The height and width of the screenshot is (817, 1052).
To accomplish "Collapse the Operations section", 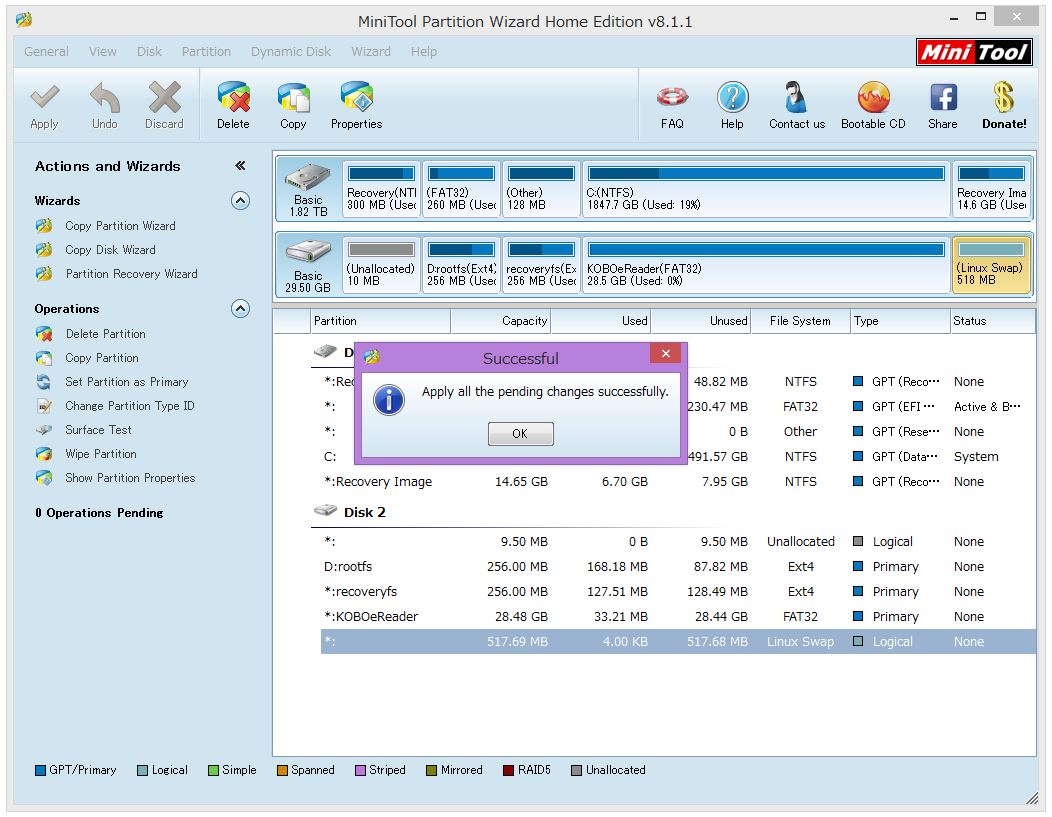I will pos(240,309).
